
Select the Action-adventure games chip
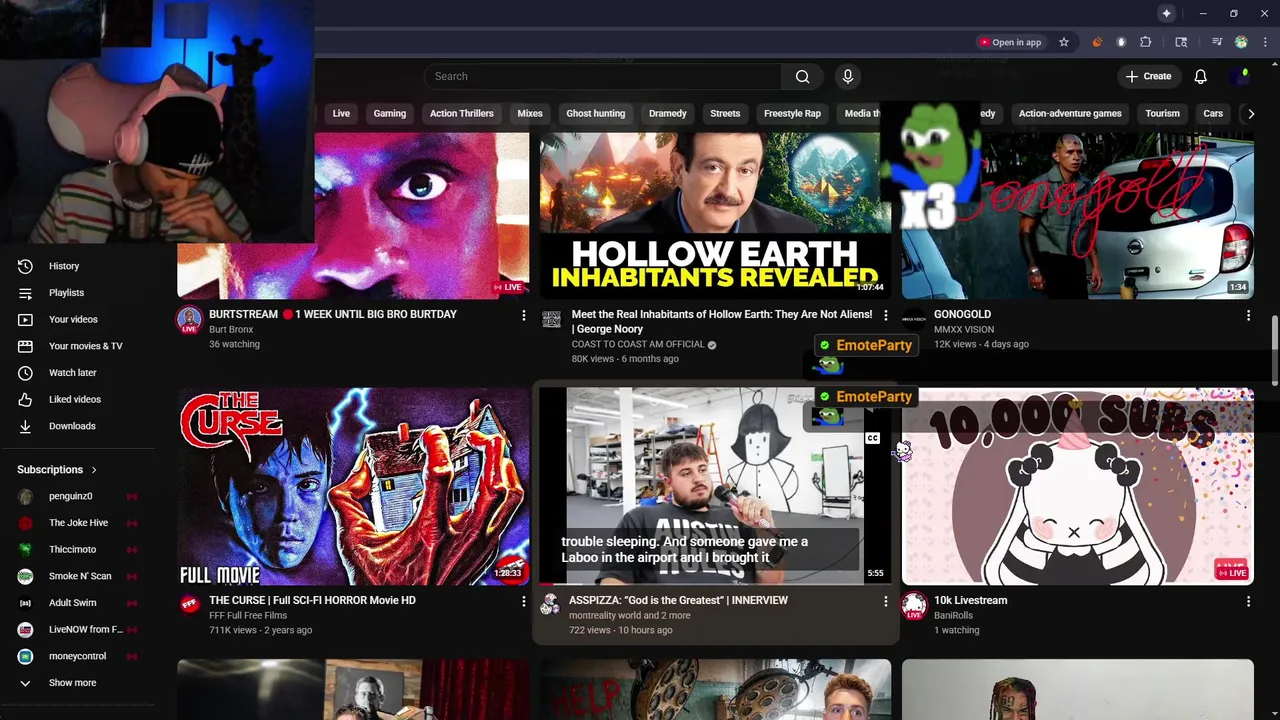1070,114
